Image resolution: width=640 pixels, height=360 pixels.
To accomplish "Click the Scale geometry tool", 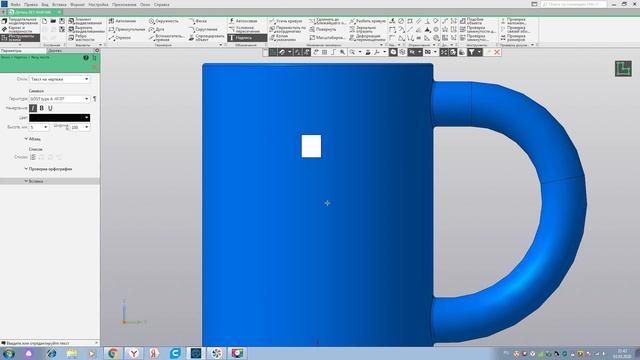I will coord(327,38).
